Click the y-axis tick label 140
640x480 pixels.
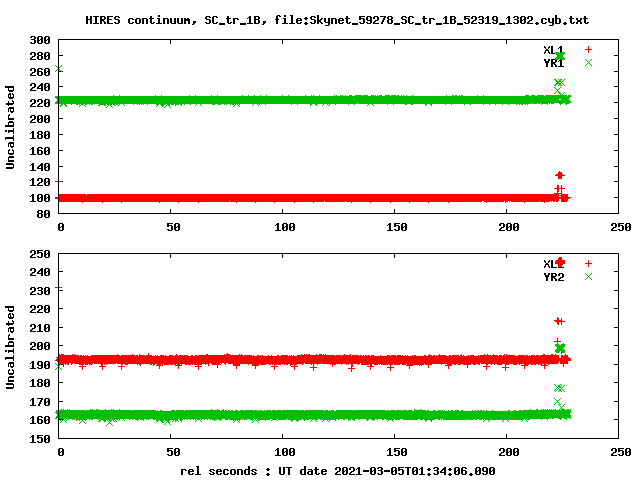(40, 167)
